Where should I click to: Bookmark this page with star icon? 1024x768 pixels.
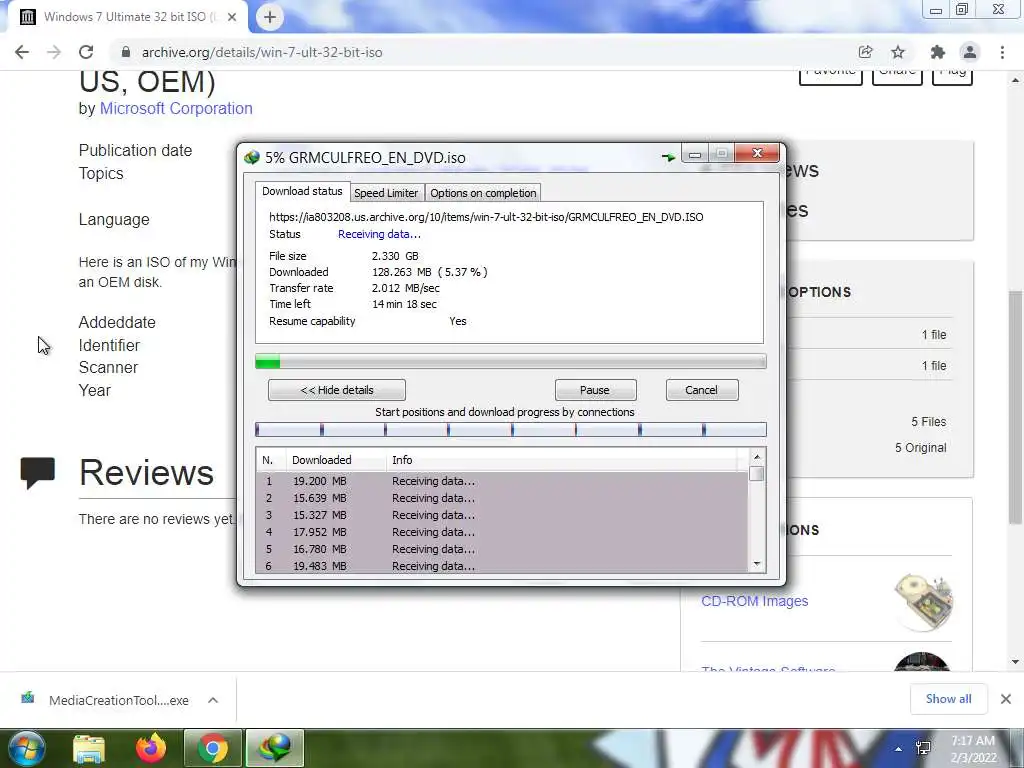pos(898,52)
